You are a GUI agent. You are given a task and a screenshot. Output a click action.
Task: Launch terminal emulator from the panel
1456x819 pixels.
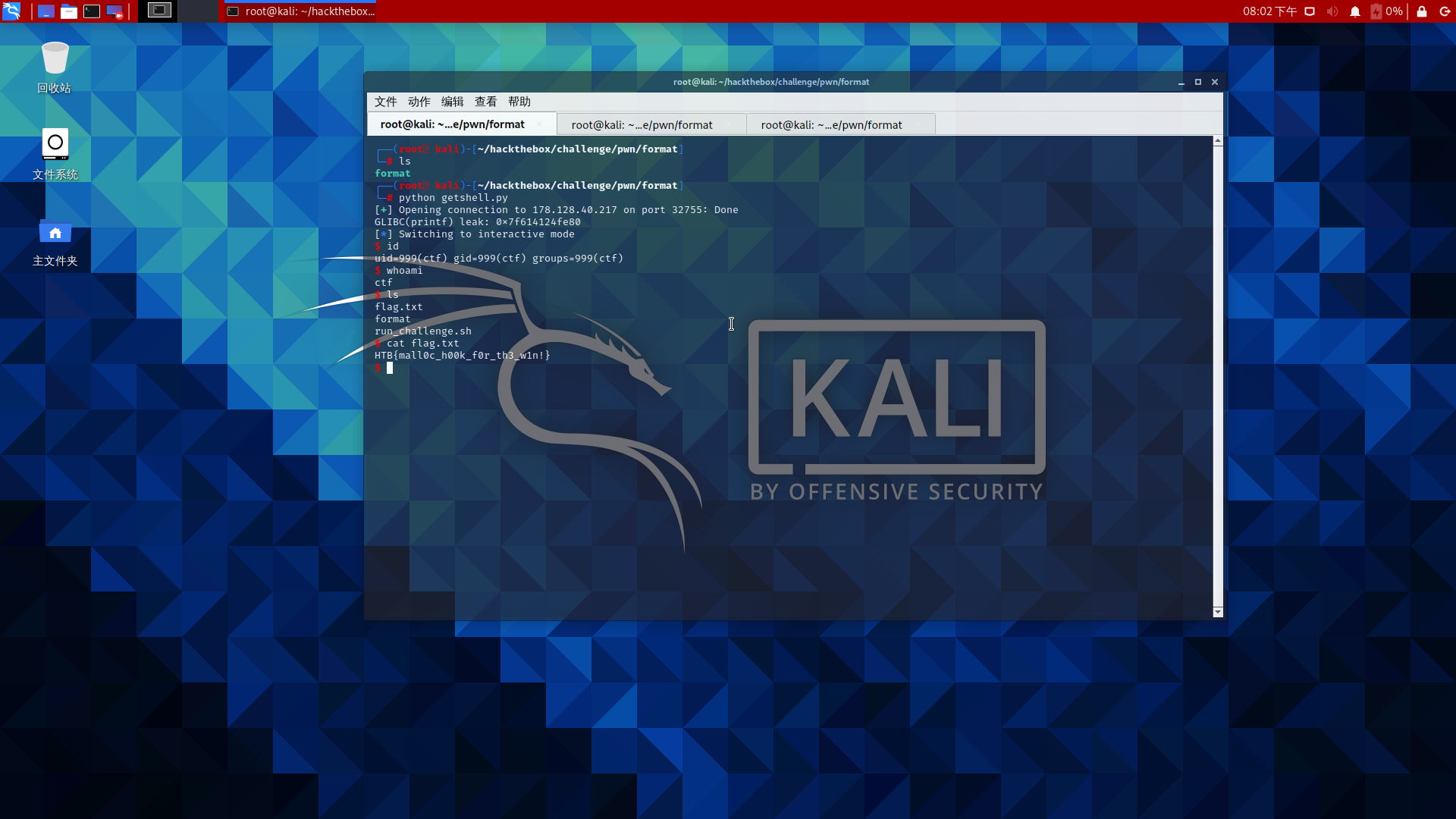coord(92,11)
